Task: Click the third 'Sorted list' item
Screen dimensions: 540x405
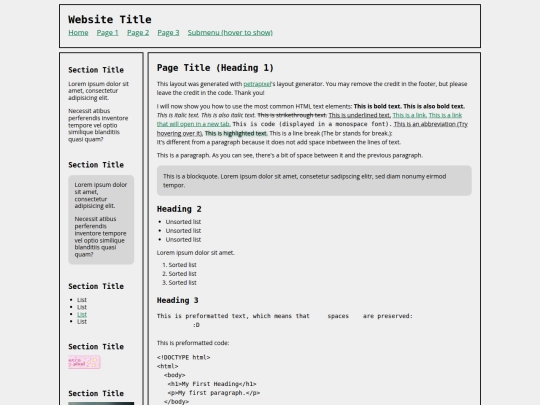Action: [182, 282]
